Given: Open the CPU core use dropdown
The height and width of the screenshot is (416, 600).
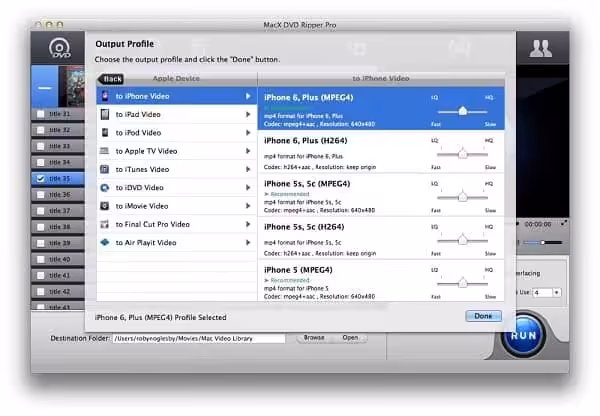Looking at the screenshot, I should pyautogui.click(x=556, y=292).
